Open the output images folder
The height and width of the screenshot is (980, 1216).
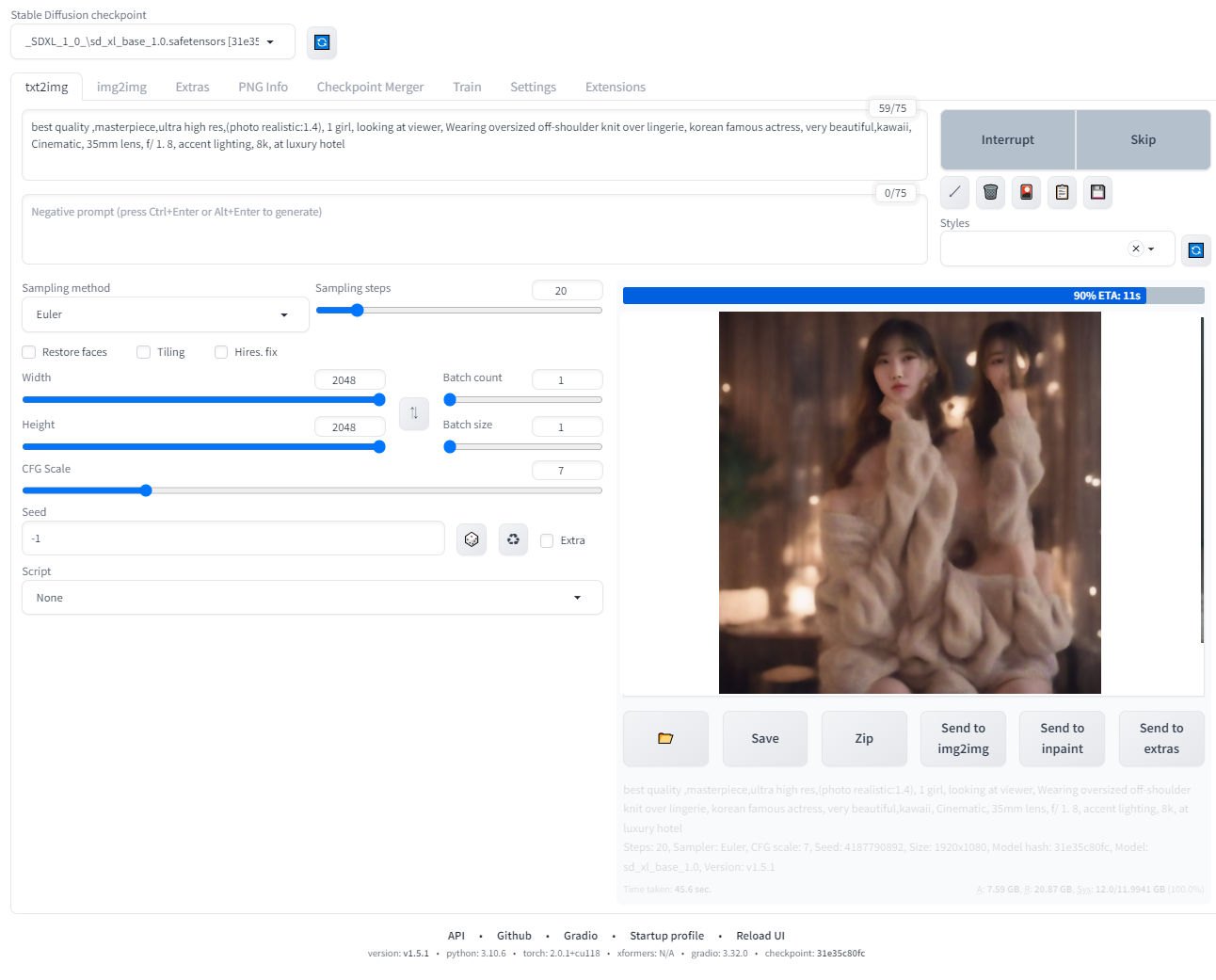(x=665, y=738)
